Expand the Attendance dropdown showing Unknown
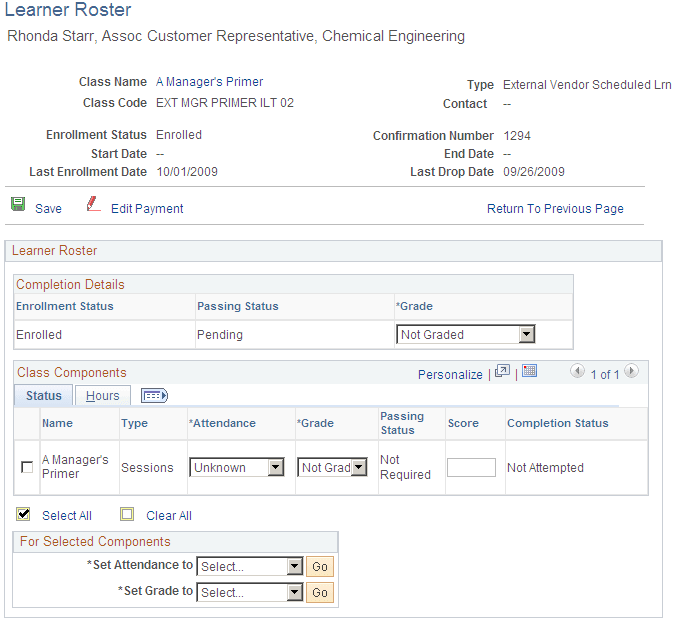Viewport: 675px width, 622px height. pyautogui.click(x=275, y=467)
